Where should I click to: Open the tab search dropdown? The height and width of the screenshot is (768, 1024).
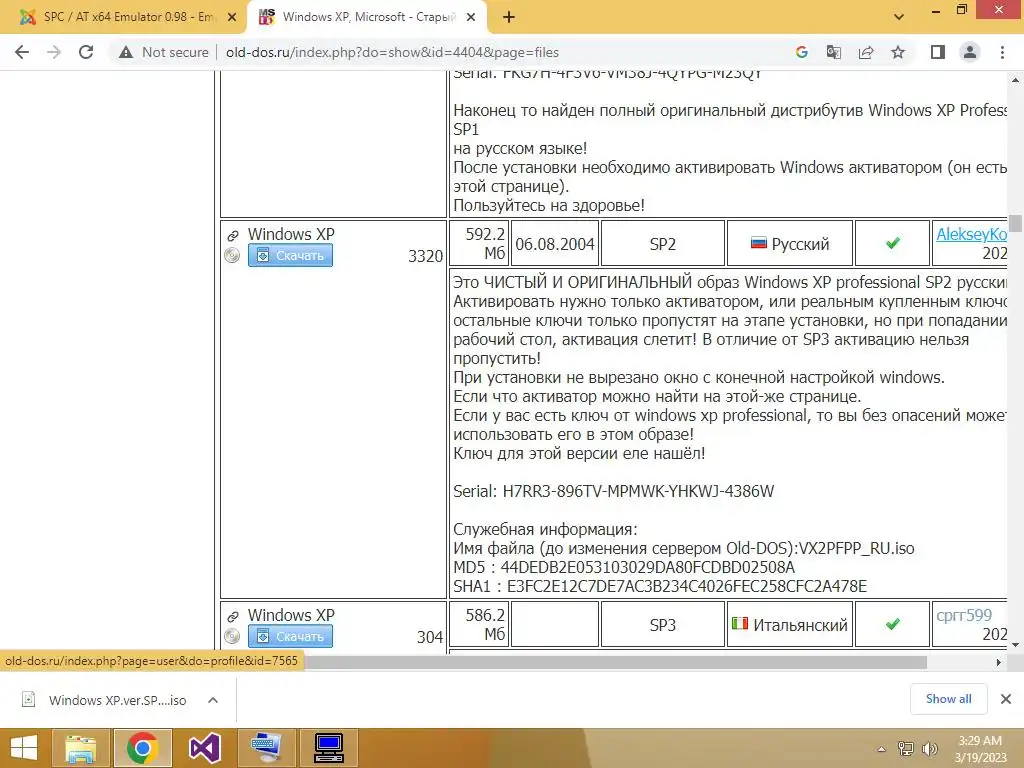click(x=899, y=17)
